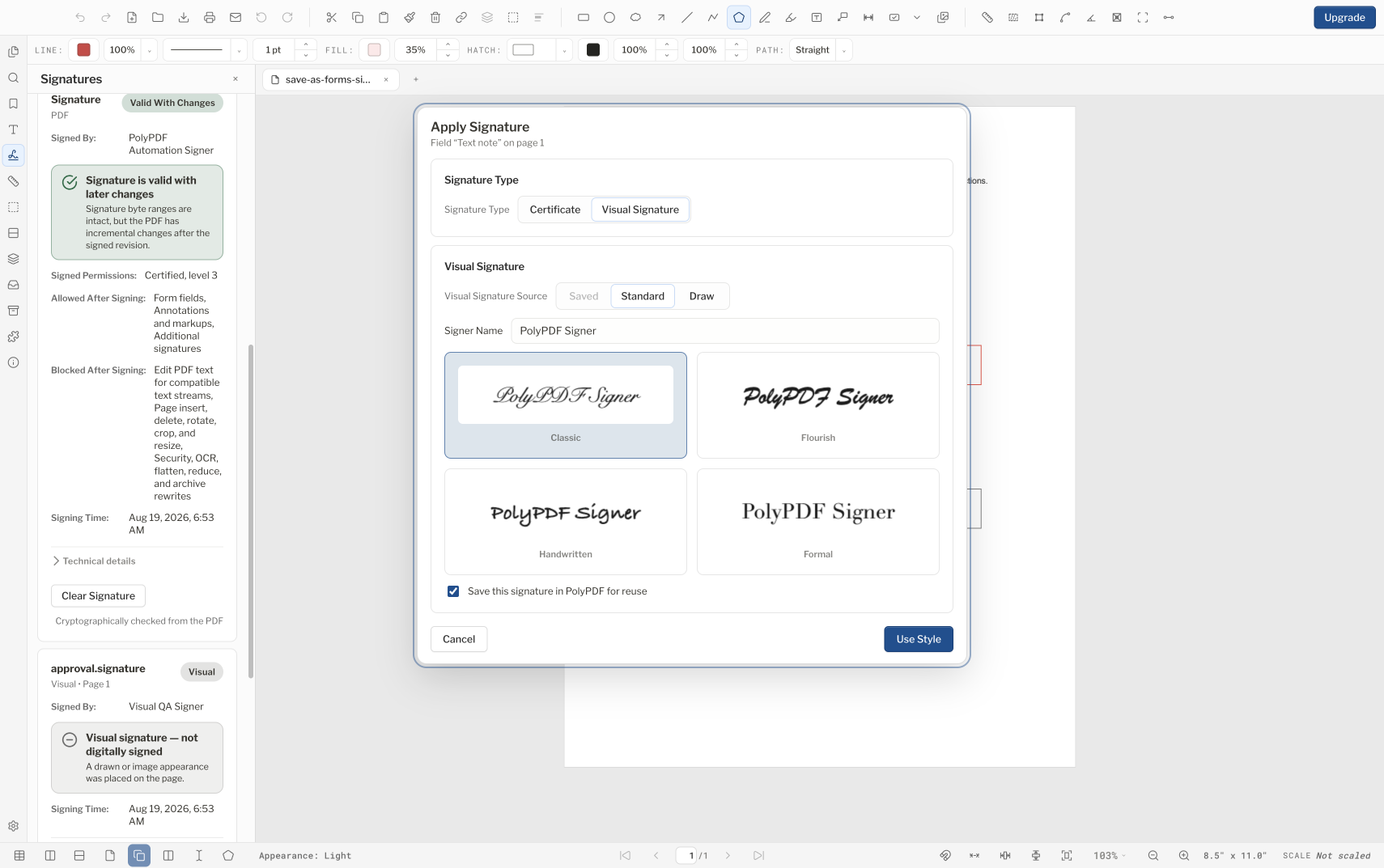
Task: Select the Polyline tool
Action: [713, 17]
